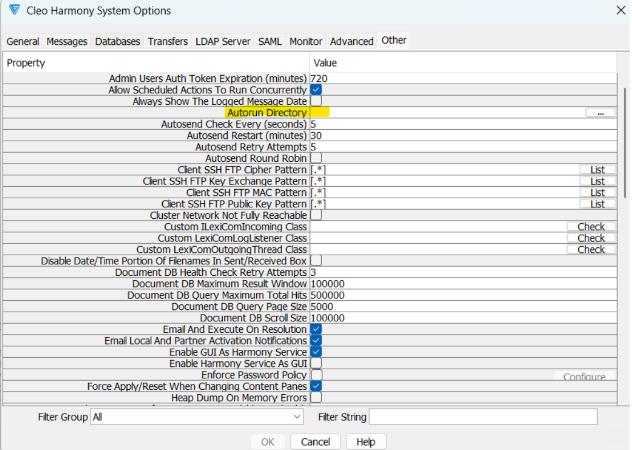Click the Cancel button

[315, 442]
